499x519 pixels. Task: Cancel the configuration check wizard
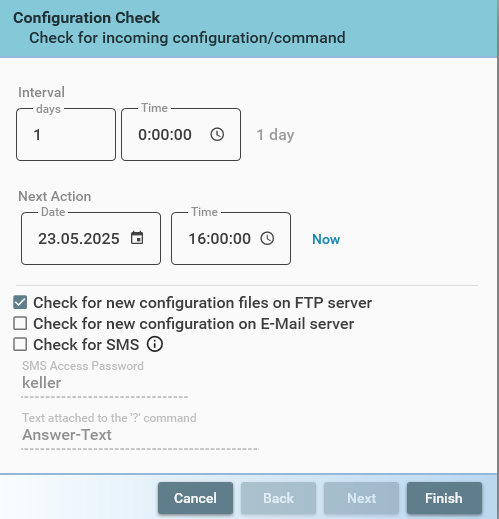pos(195,498)
